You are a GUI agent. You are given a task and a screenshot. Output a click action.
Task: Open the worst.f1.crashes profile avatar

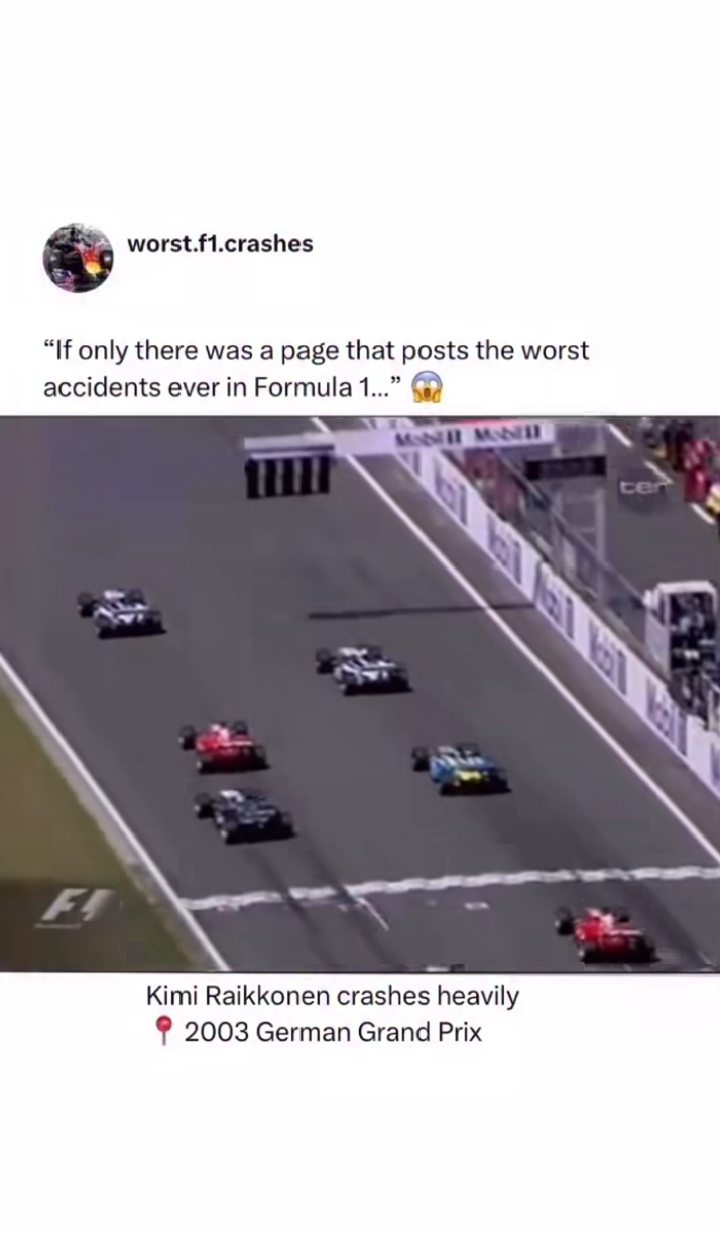tap(78, 258)
